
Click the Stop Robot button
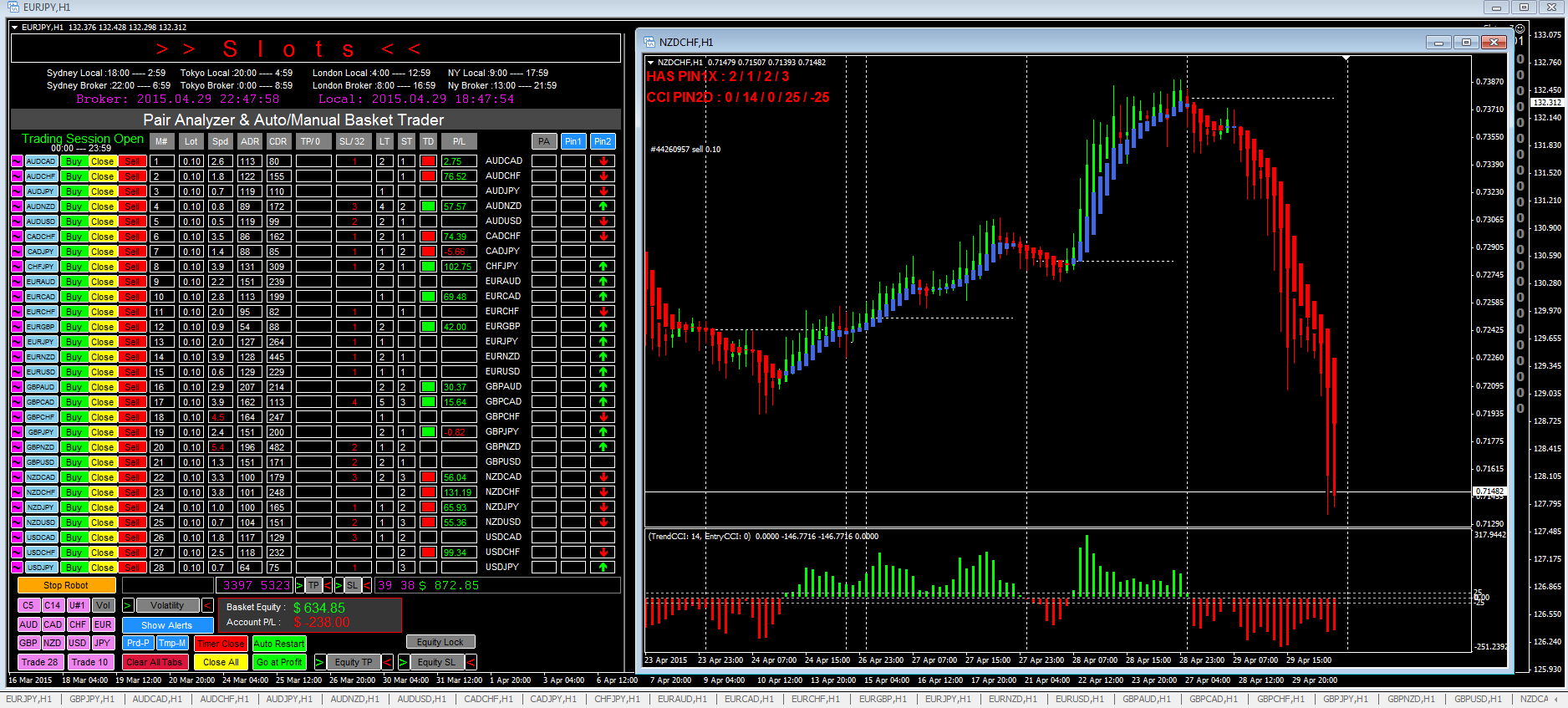click(x=66, y=585)
